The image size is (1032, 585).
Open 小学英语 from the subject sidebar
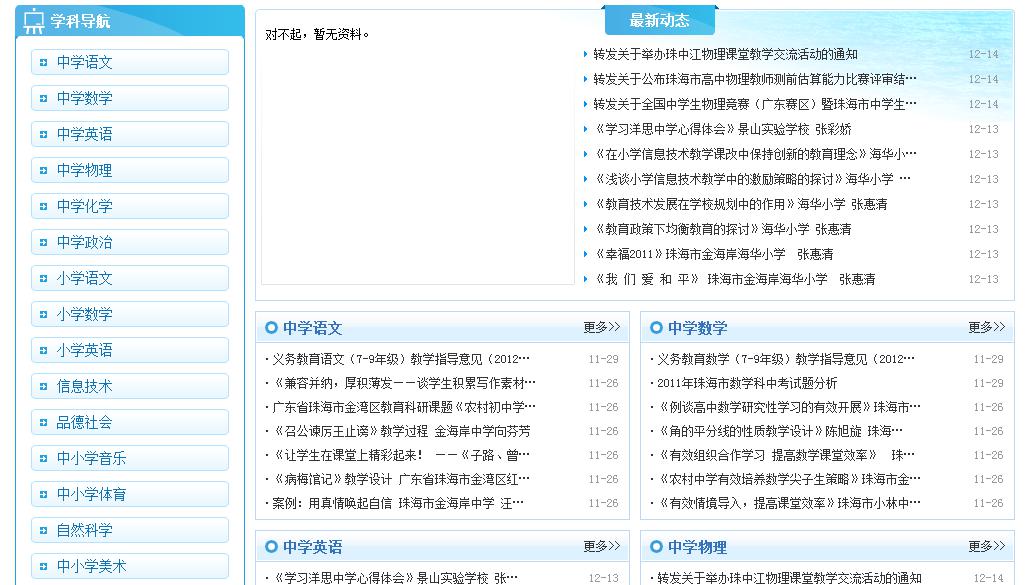(85, 350)
